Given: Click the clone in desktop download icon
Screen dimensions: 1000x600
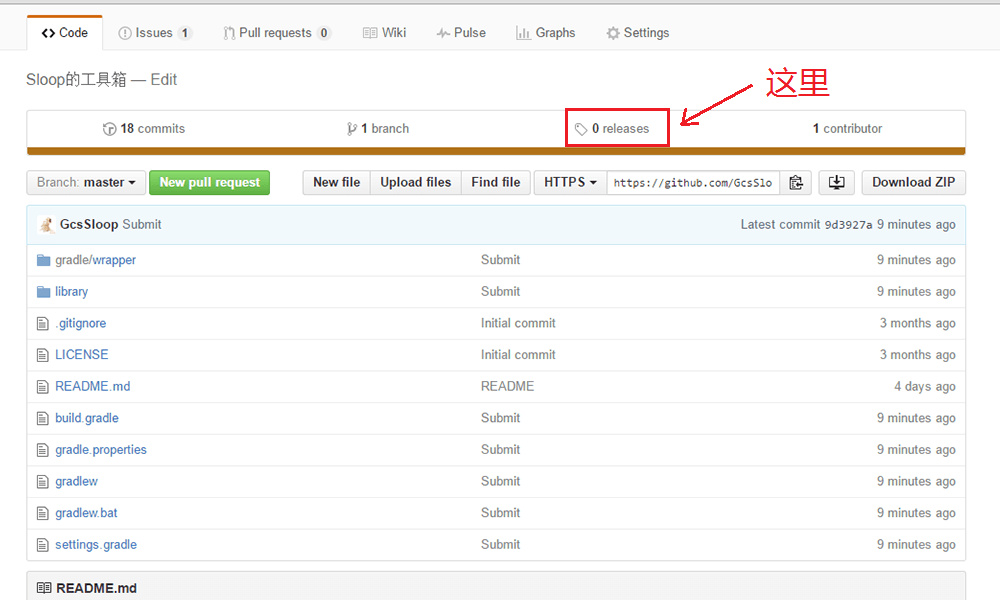Looking at the screenshot, I should coord(836,182).
